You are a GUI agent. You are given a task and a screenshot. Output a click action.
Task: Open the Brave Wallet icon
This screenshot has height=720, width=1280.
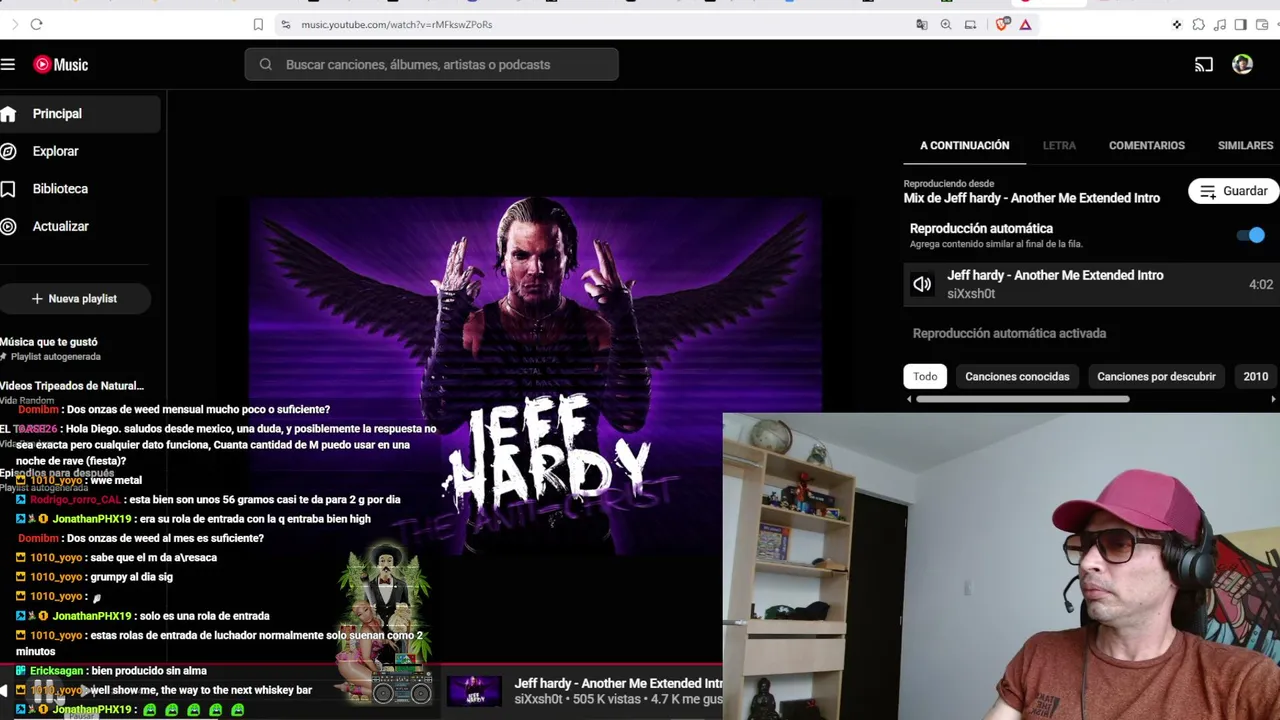click(1260, 24)
